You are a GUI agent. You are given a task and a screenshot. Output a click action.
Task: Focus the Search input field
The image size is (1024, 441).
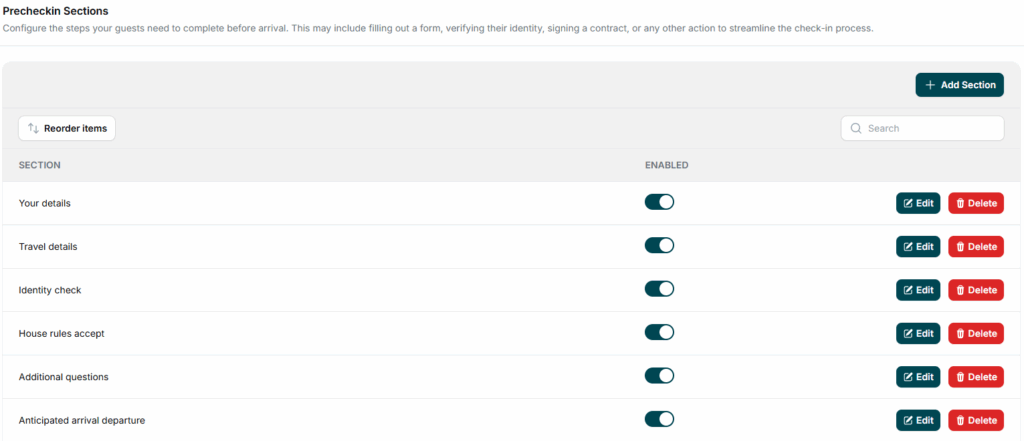click(930, 128)
